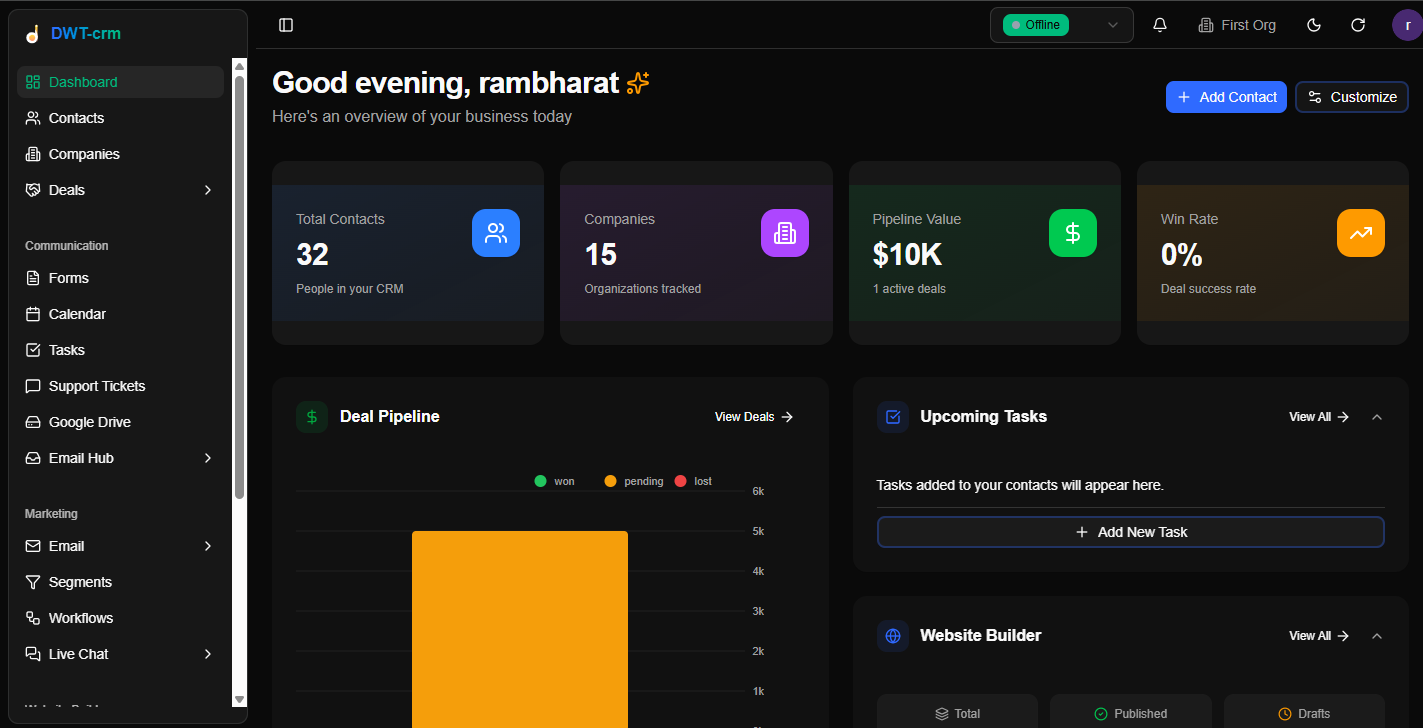1423x728 pixels.
Task: Follow the View Deals link
Action: pos(754,417)
